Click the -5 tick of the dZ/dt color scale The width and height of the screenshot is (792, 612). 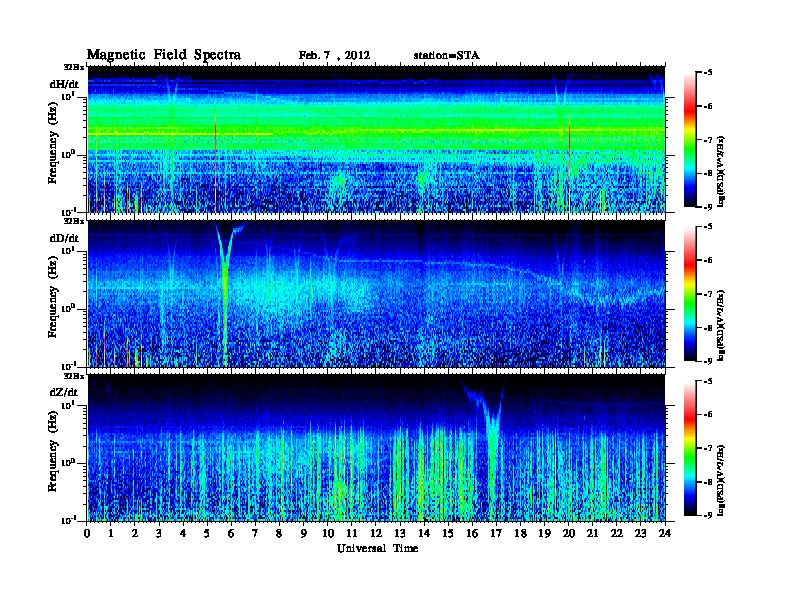point(707,381)
